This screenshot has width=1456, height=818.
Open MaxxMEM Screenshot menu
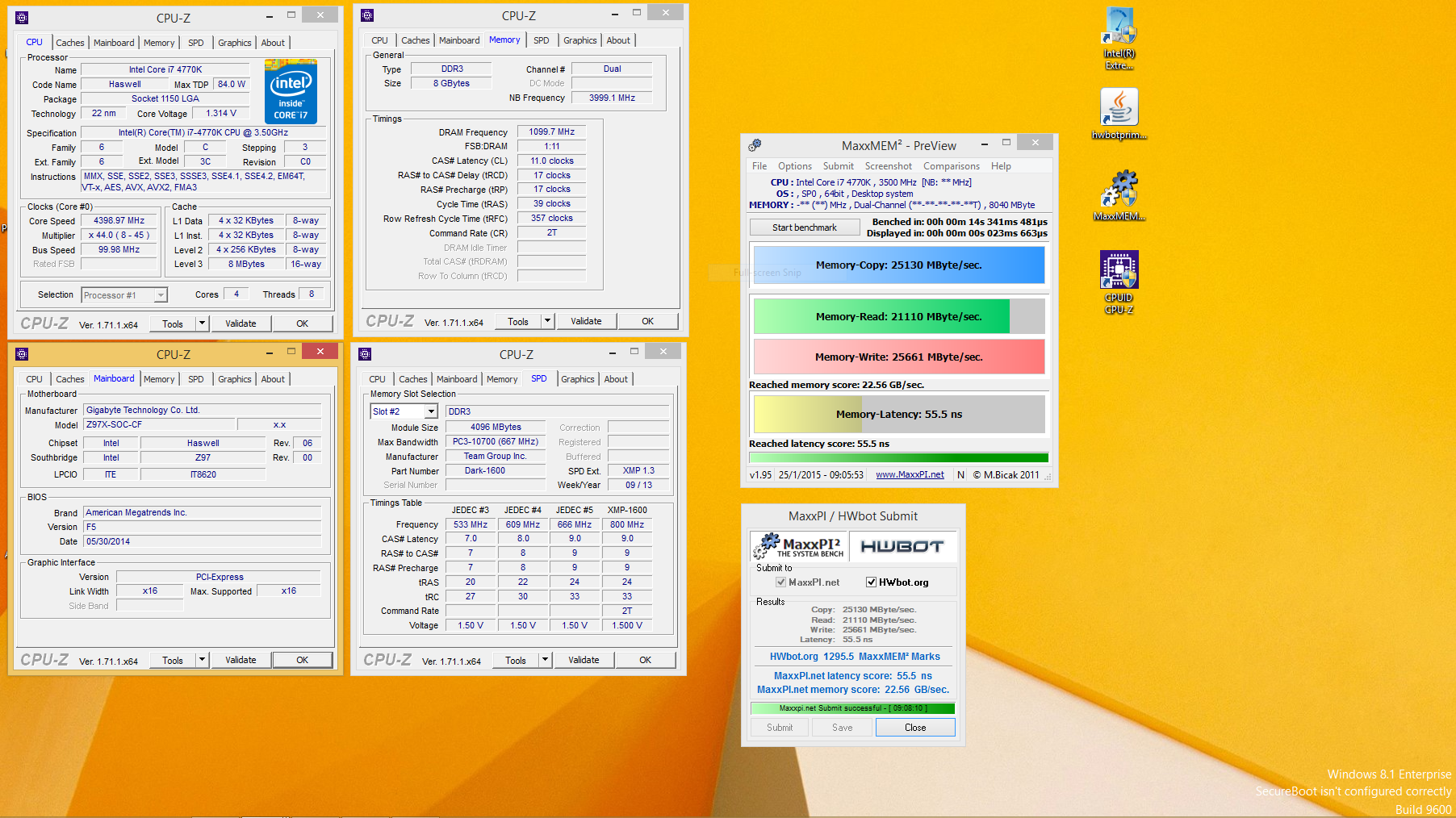tap(889, 166)
